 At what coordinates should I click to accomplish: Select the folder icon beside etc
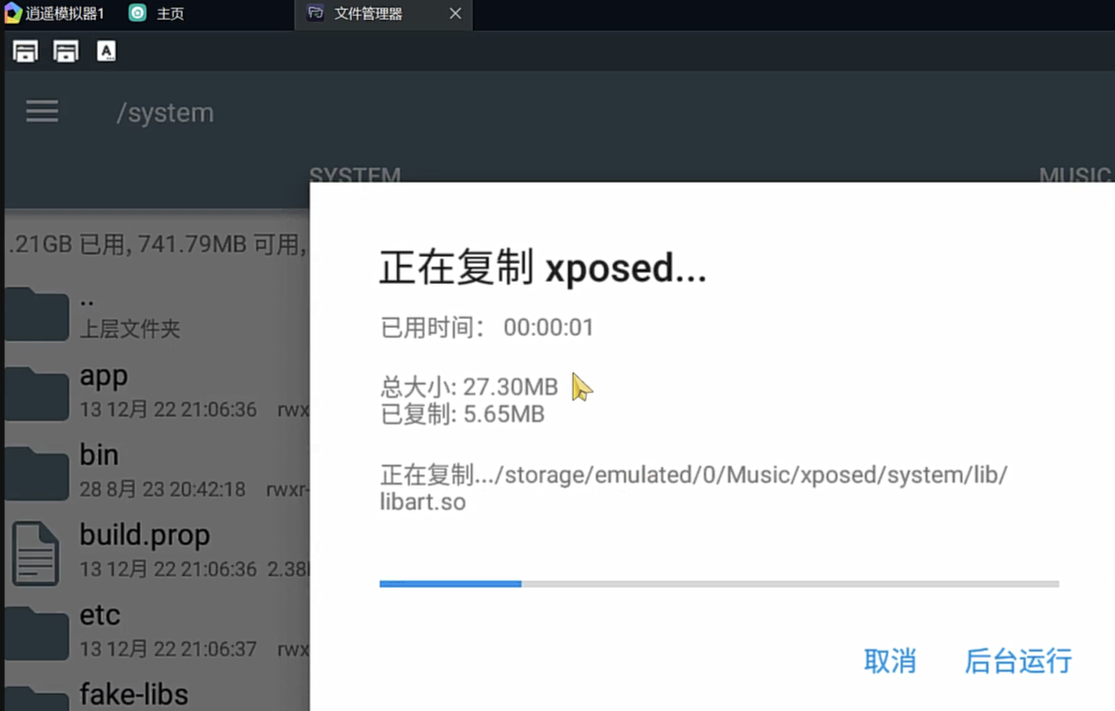37,633
